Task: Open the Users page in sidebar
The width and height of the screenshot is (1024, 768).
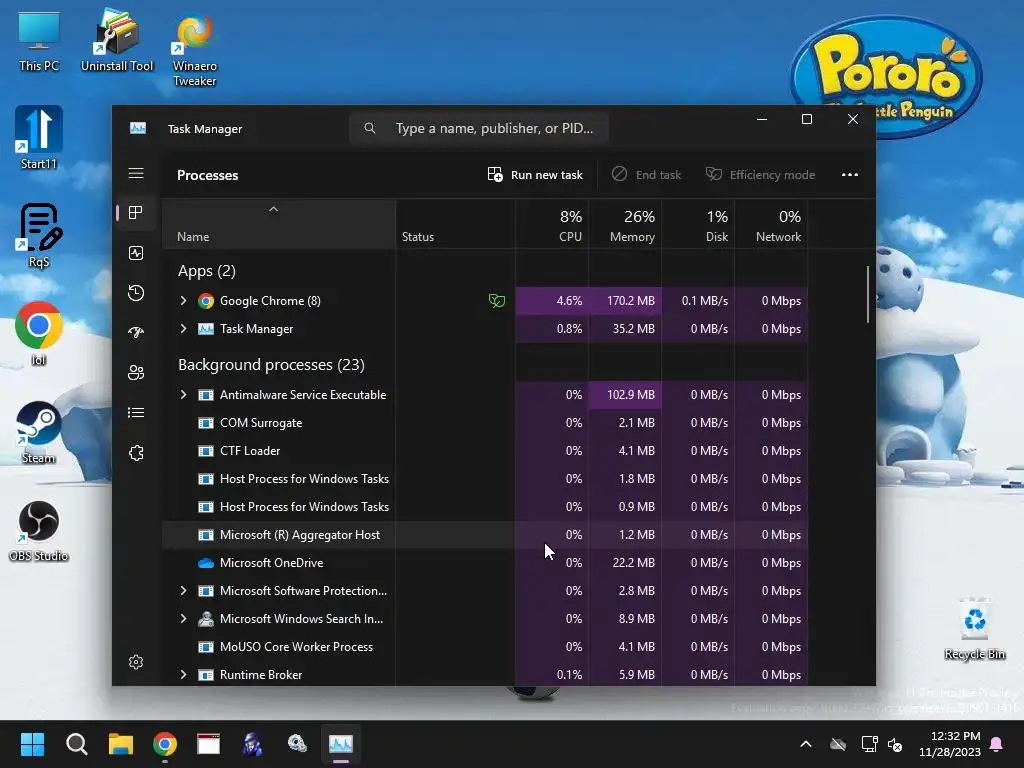Action: pos(136,373)
